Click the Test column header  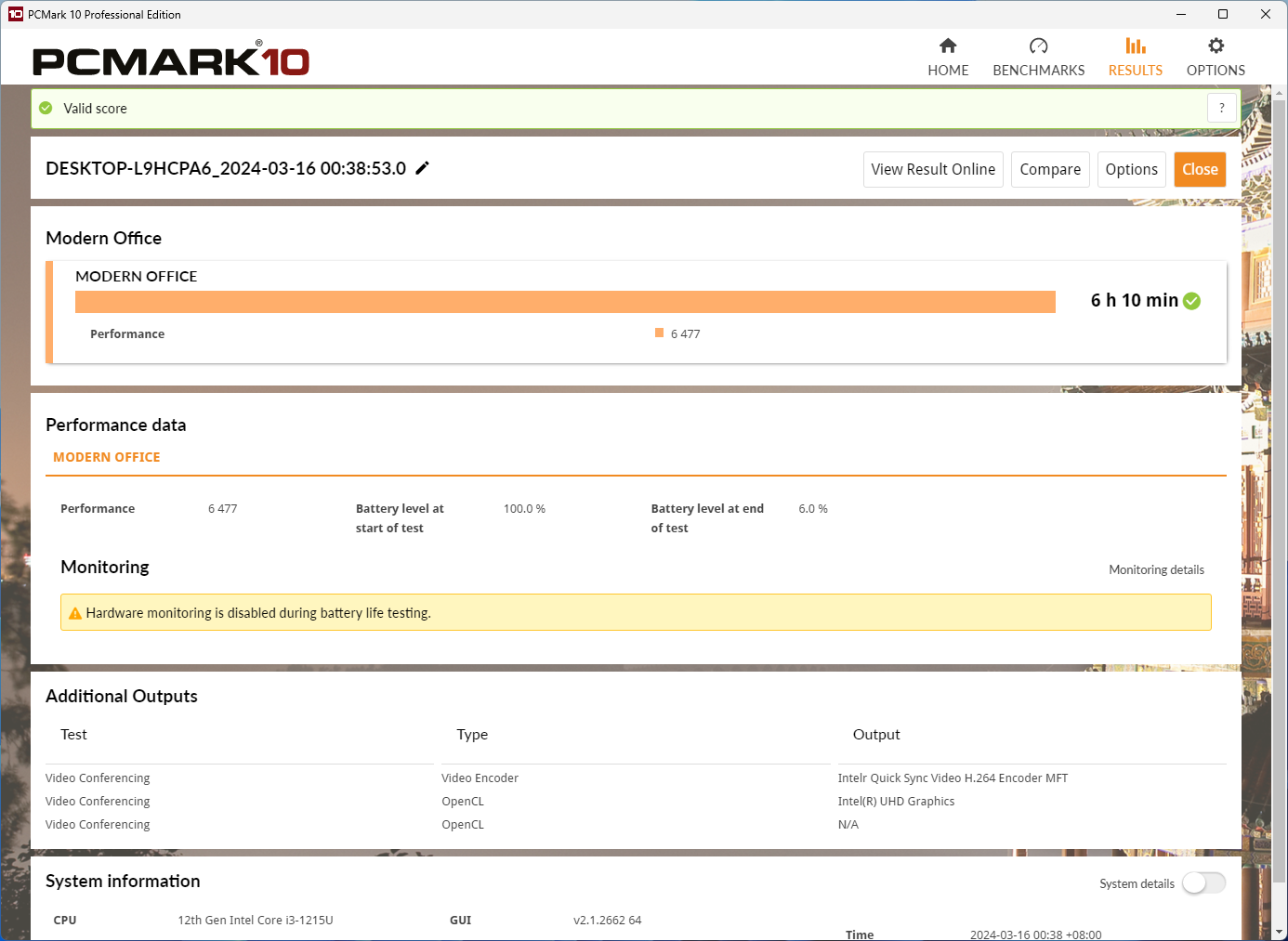73,734
